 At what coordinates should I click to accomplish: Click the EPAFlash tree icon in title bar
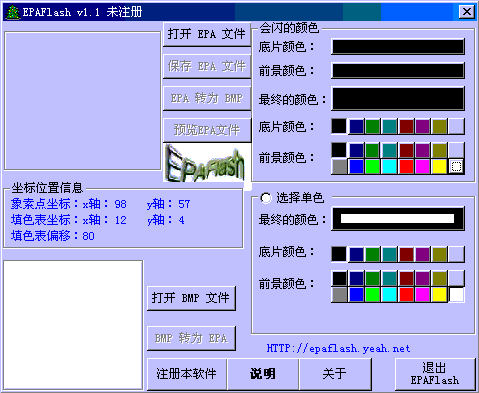pyautogui.click(x=13, y=12)
